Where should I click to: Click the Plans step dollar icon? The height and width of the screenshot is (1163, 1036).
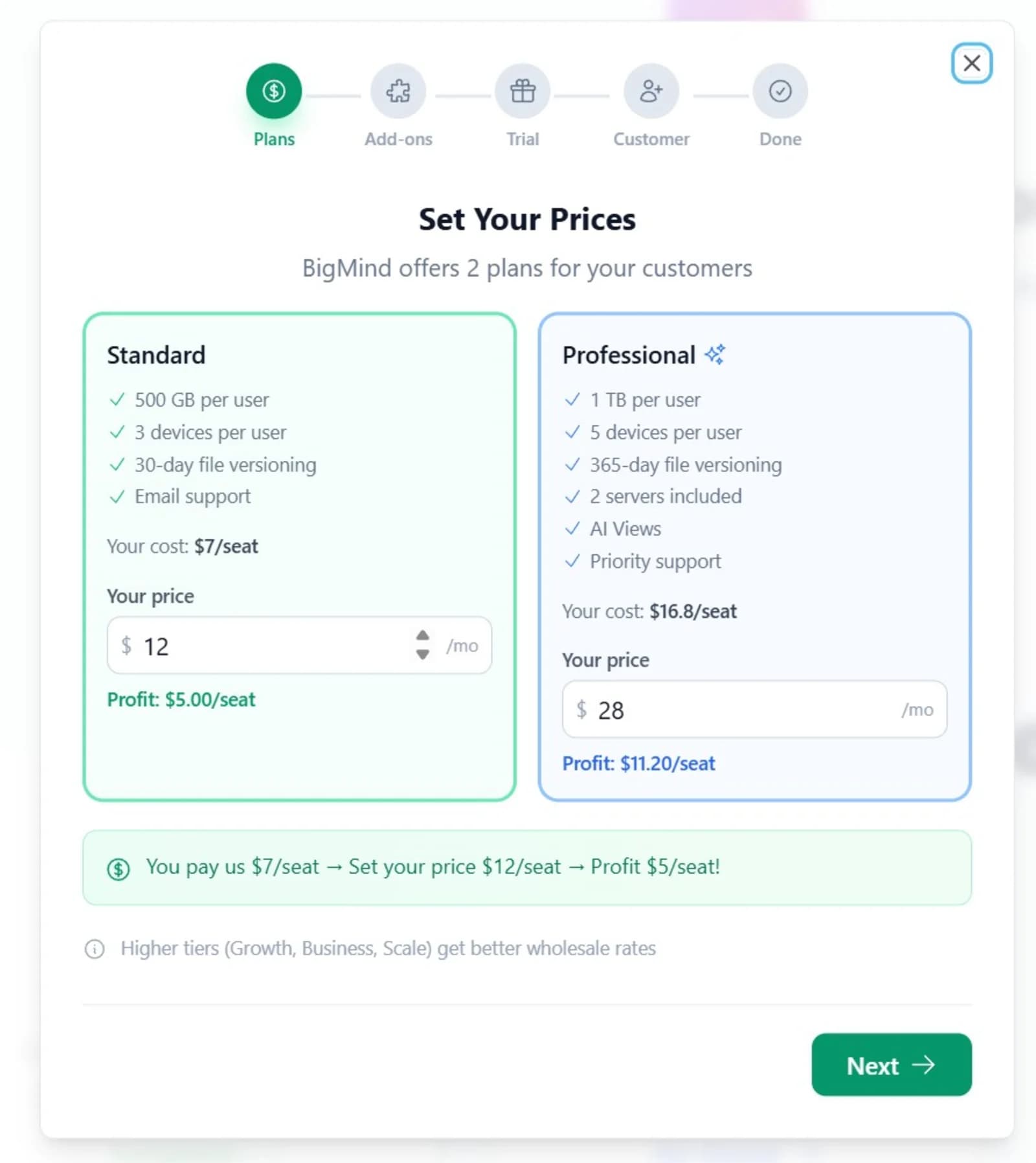(273, 91)
